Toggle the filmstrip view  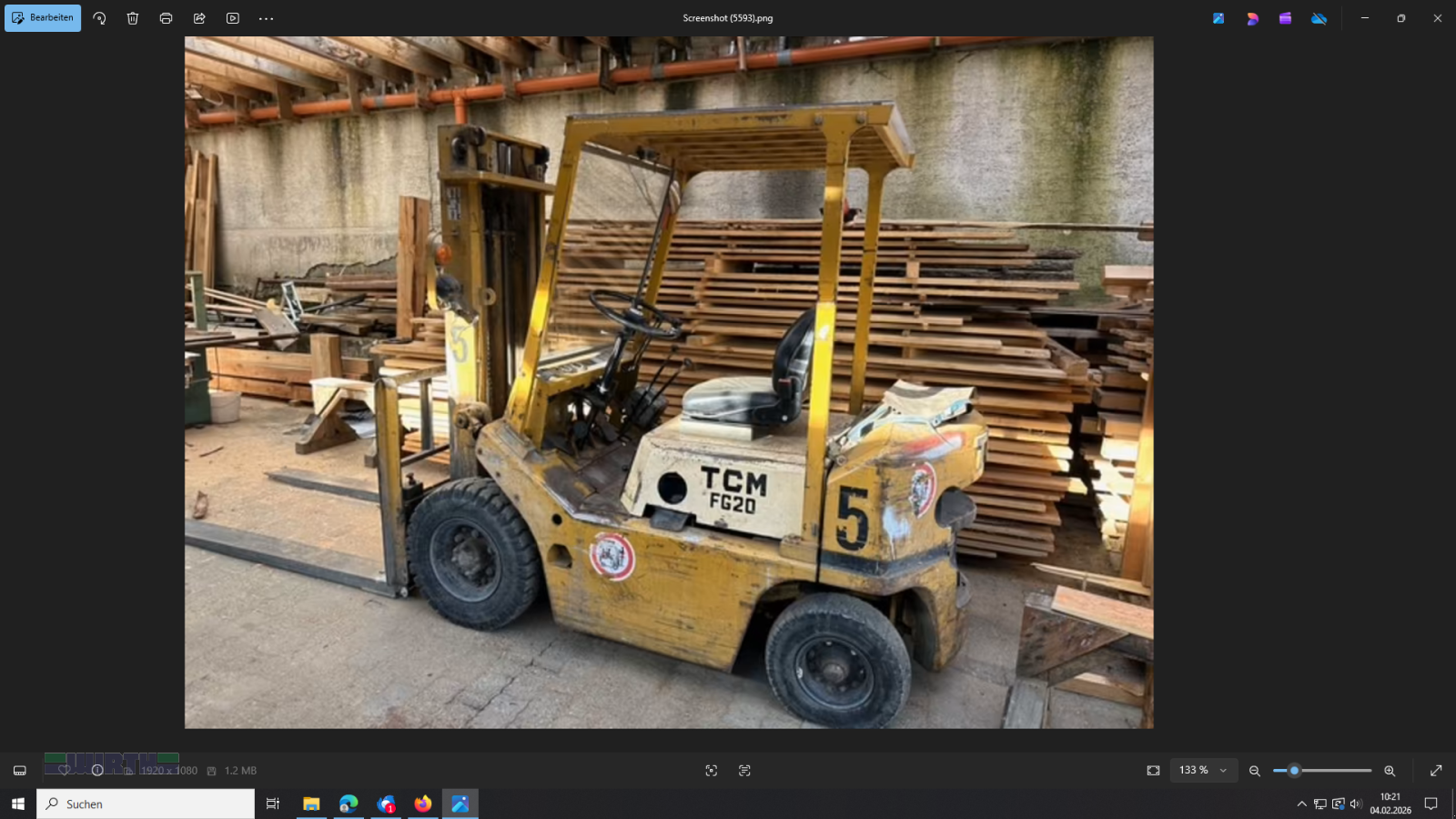pos(19,771)
